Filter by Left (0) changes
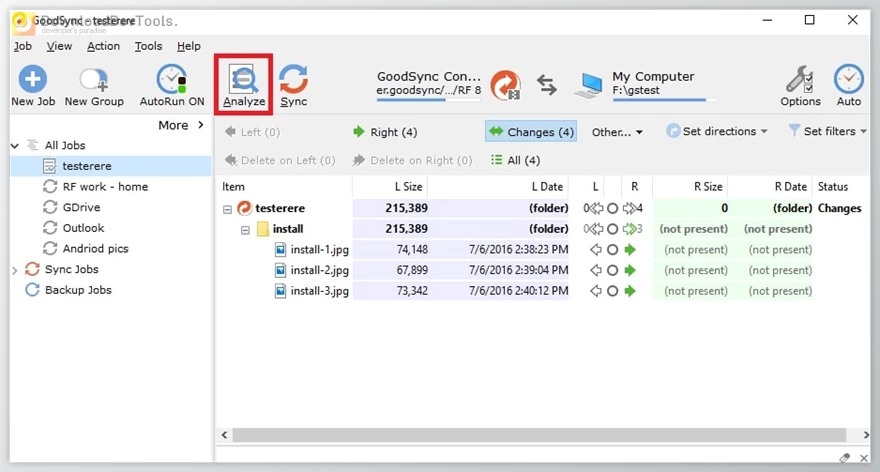Screen dimensions: 880x472 (252, 132)
